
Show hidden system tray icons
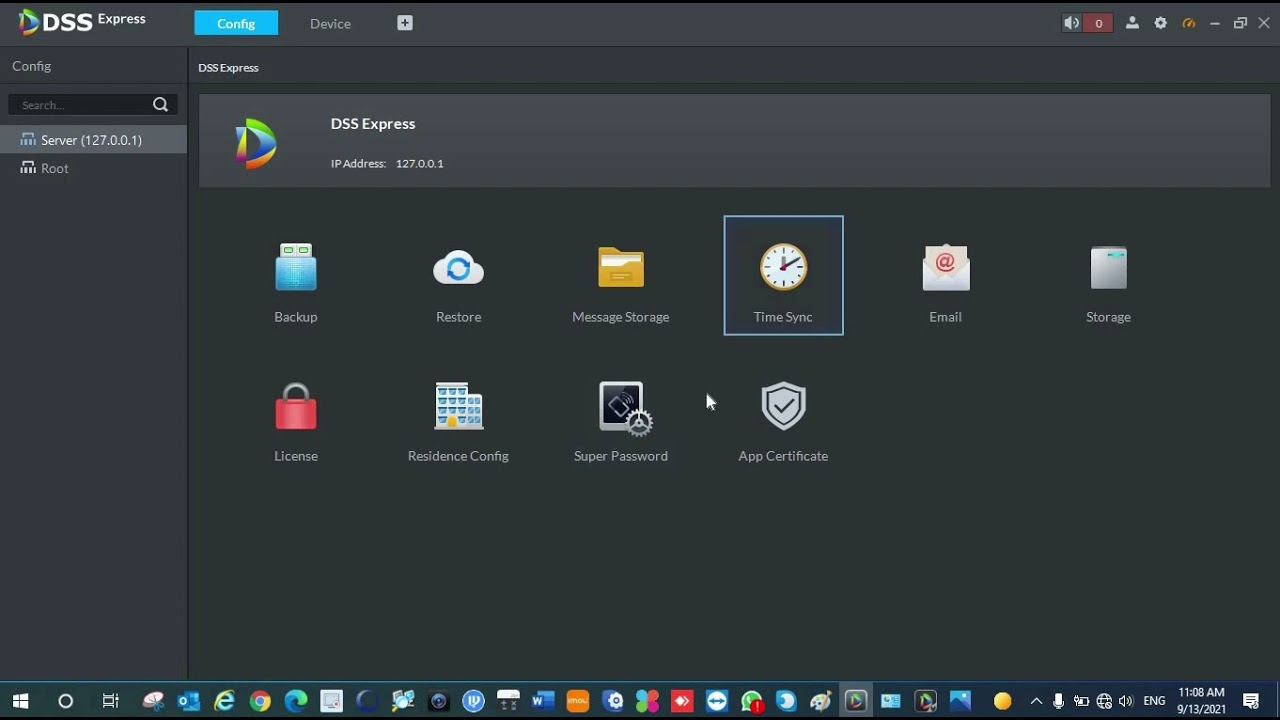coord(1036,701)
